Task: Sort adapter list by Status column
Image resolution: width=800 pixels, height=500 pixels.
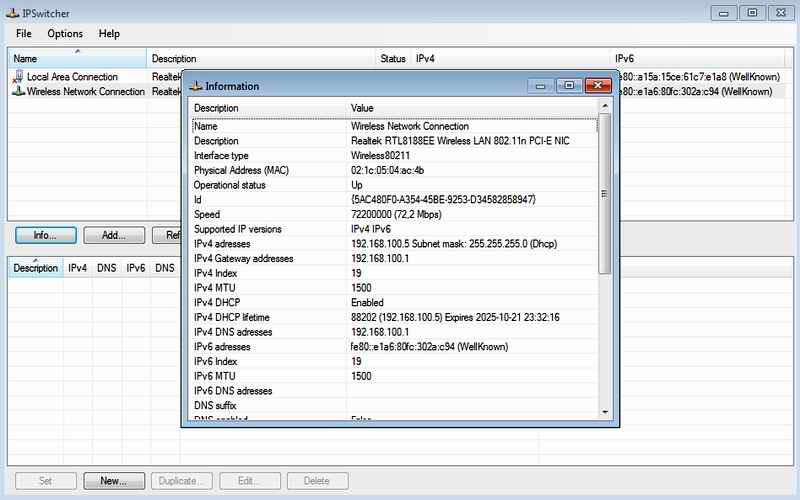Action: (392, 59)
